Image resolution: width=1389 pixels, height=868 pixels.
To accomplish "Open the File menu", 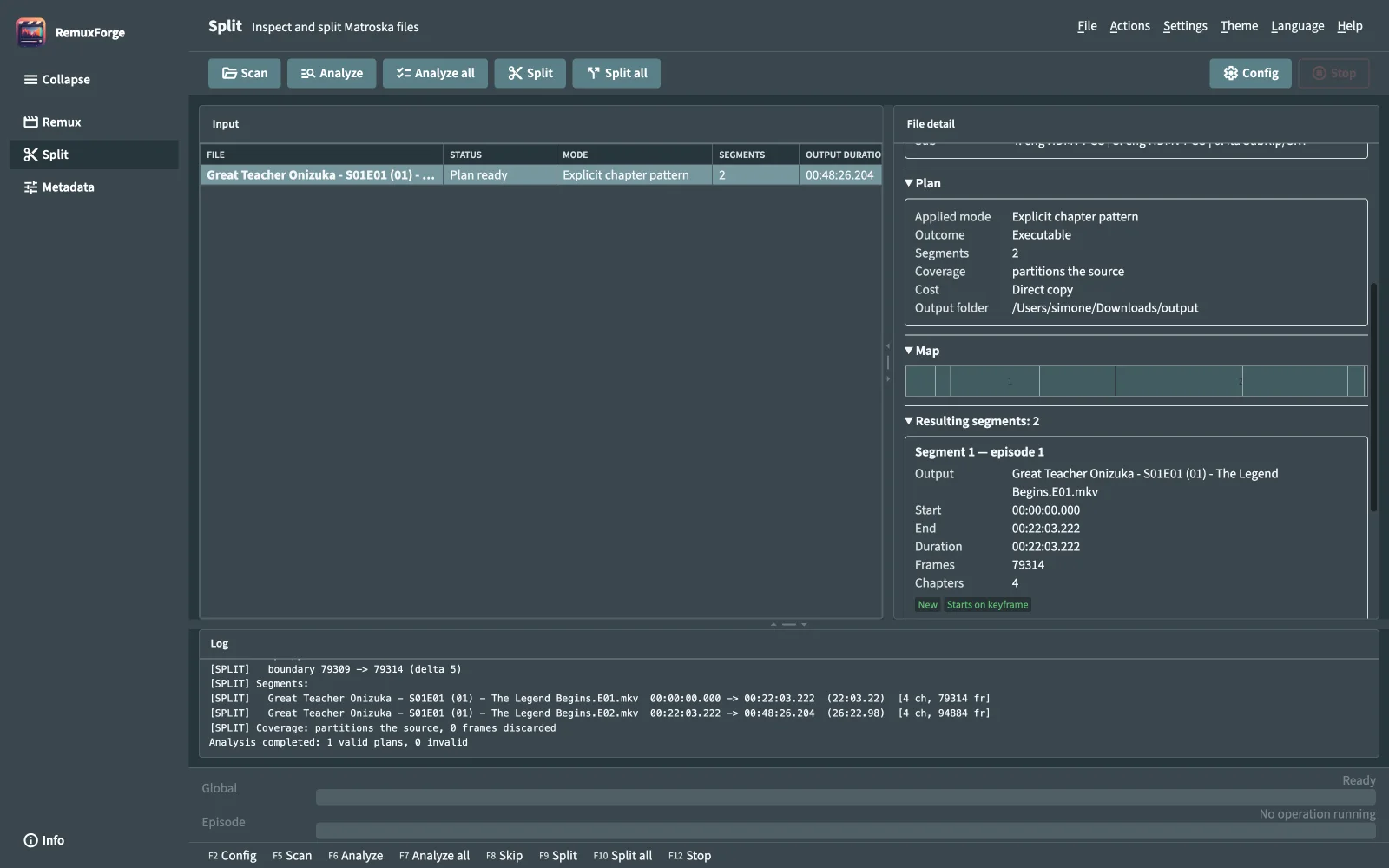I will pos(1087,26).
